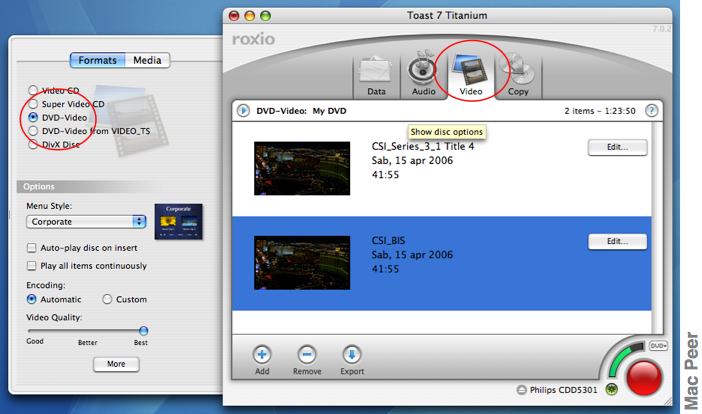Click the green recorder settings icon
Screen dimensions: 702x414
pyautogui.click(x=612, y=389)
